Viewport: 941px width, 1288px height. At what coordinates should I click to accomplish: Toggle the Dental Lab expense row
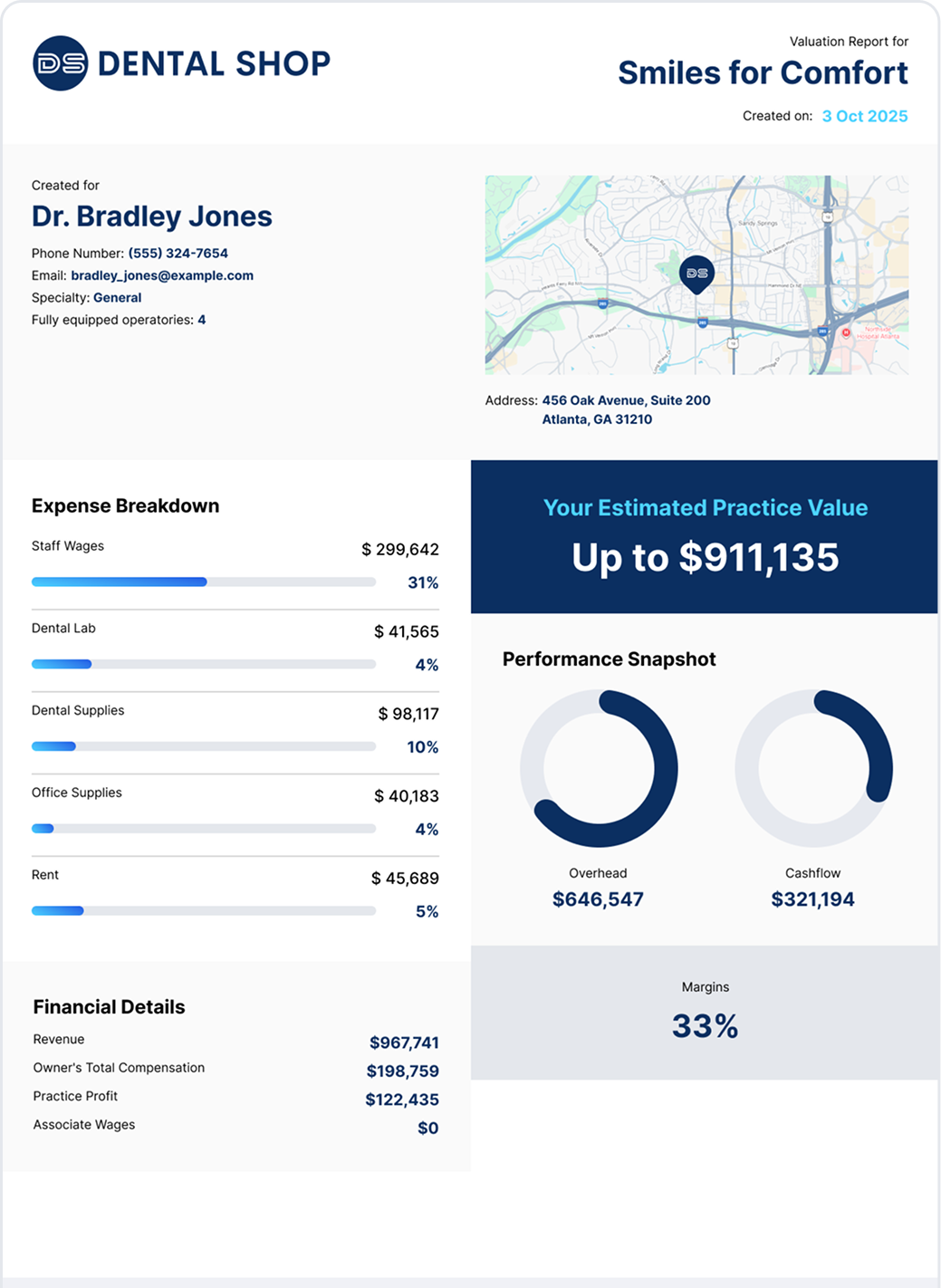235,645
